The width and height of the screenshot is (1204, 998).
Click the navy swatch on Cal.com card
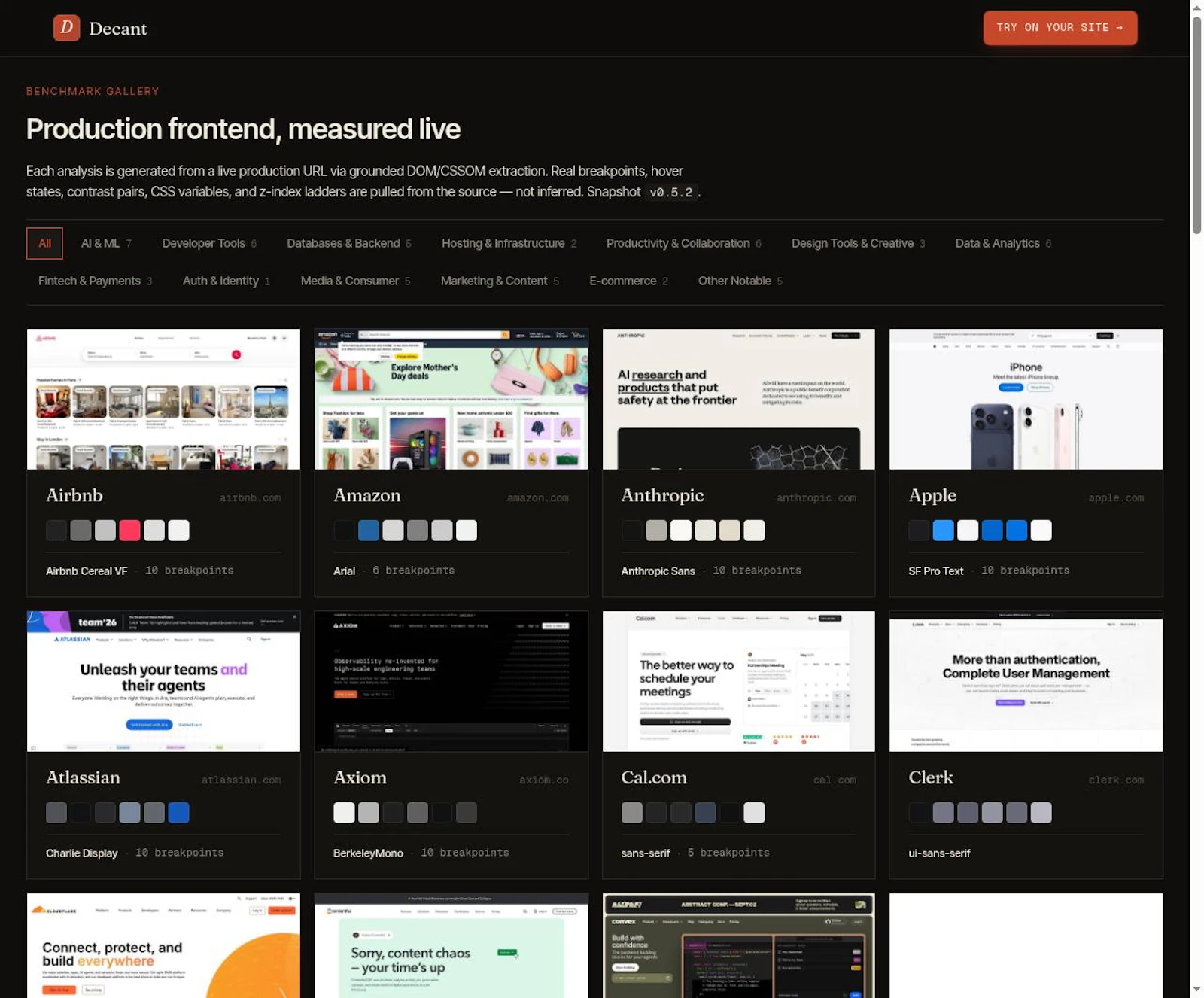pos(705,813)
